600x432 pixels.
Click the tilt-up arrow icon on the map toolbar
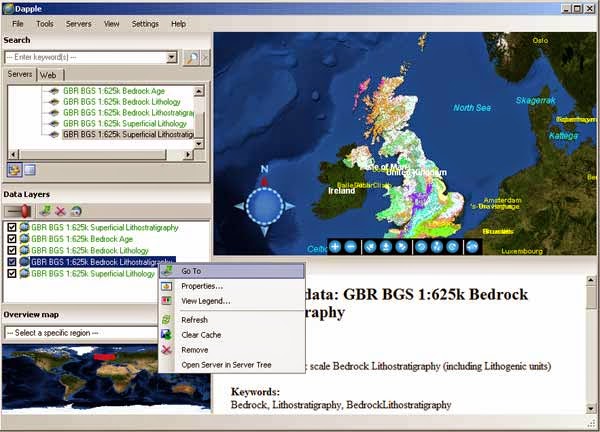pos(370,247)
